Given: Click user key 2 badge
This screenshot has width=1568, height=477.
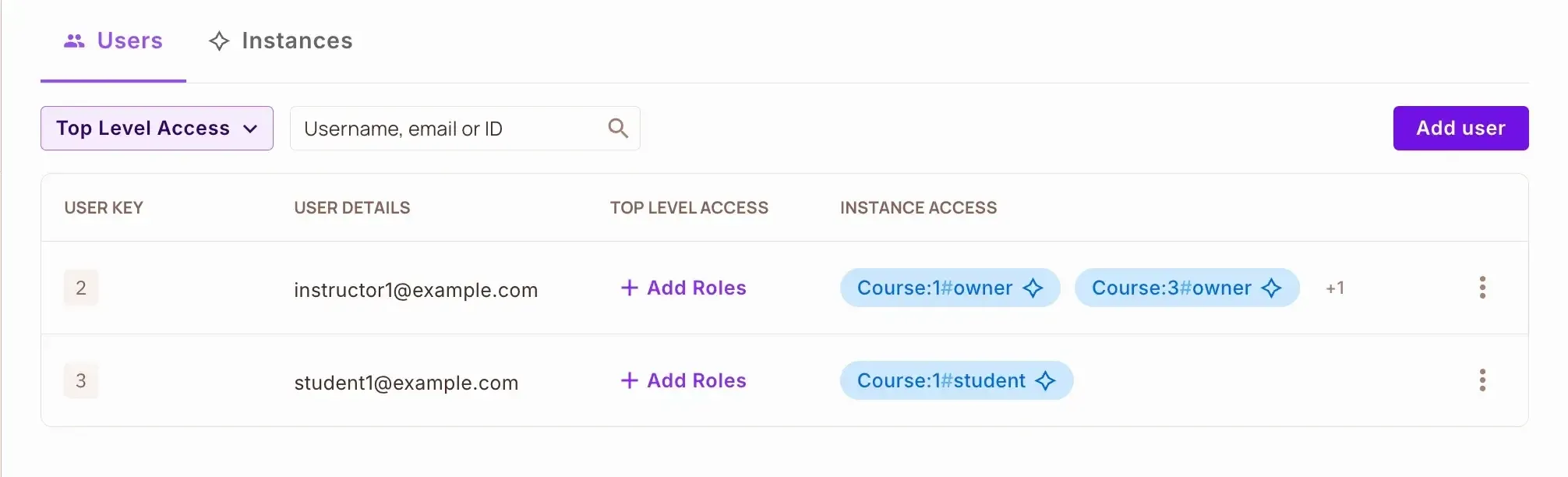Looking at the screenshot, I should click(81, 288).
